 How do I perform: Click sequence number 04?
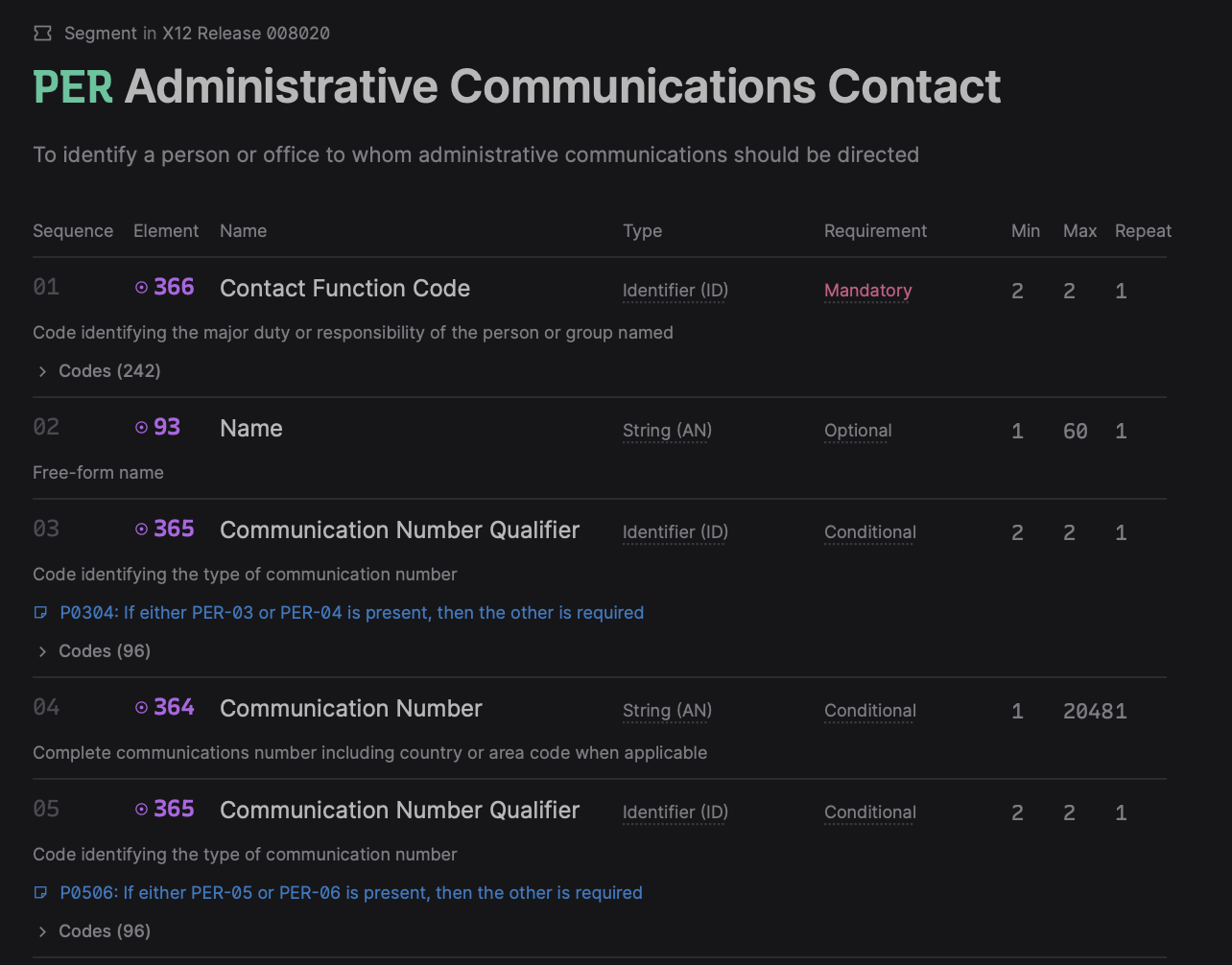[46, 707]
